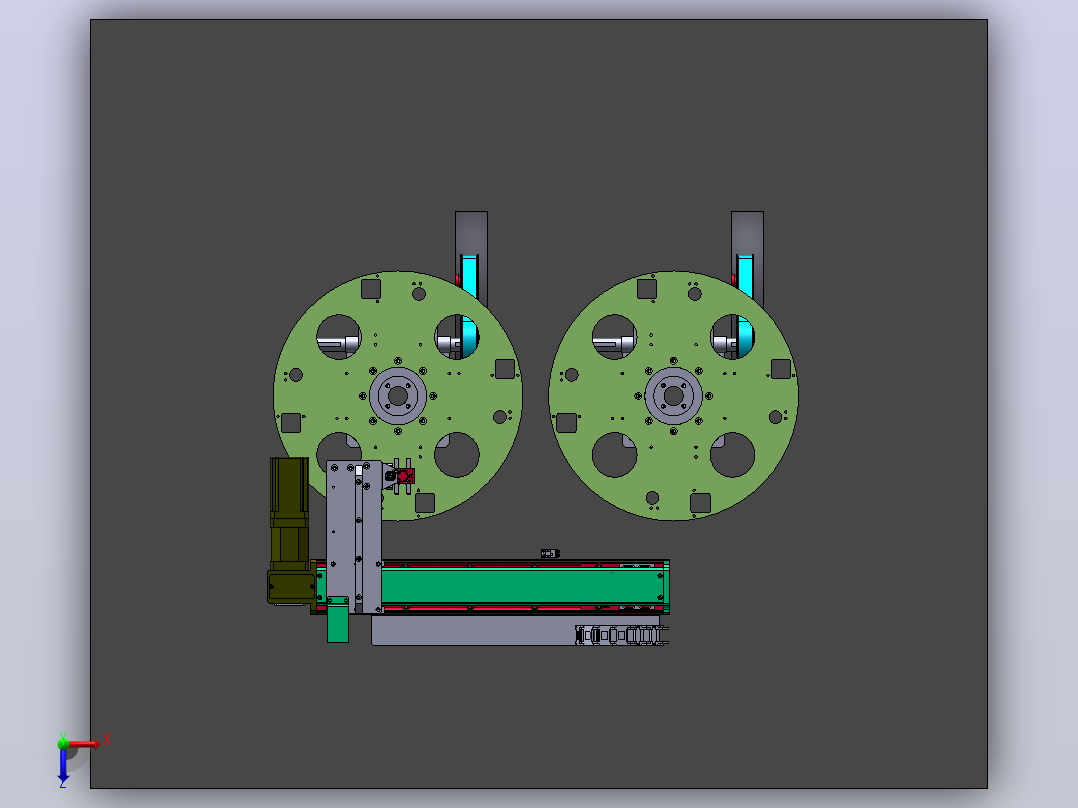
Task: Click the lower-right round hole of the right disc
Action: tap(732, 455)
